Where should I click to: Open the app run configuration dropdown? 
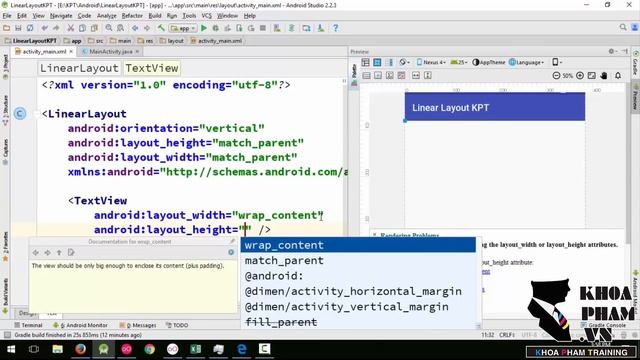pyautogui.click(x=183, y=28)
